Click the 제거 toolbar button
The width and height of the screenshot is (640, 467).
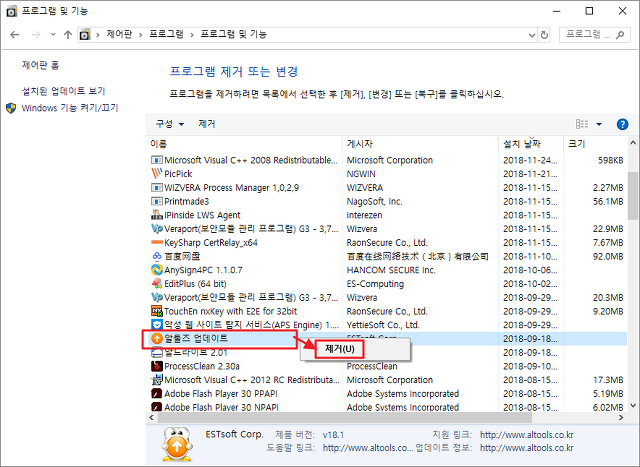[x=207, y=124]
